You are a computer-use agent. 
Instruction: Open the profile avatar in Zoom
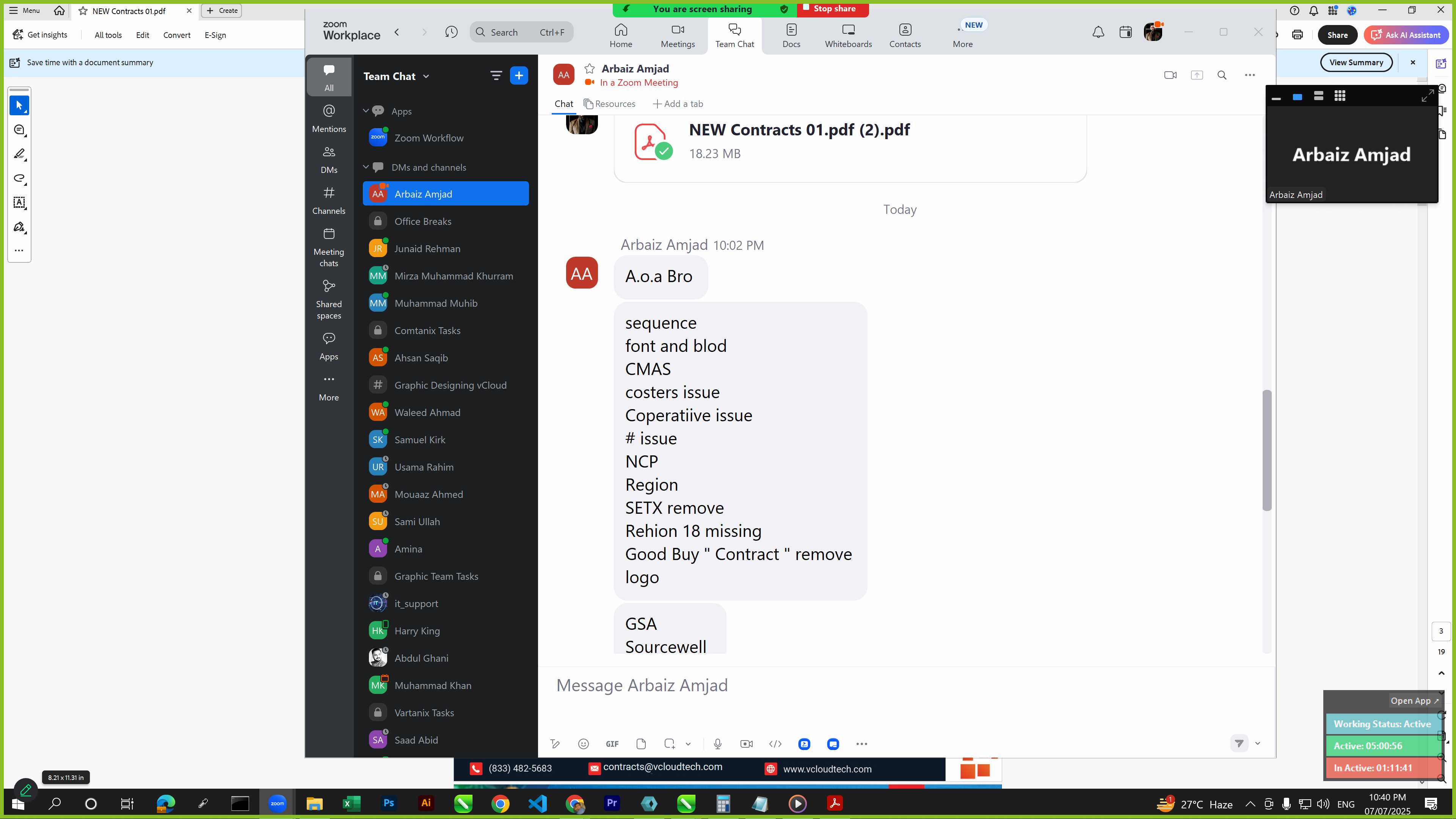pos(1153,32)
